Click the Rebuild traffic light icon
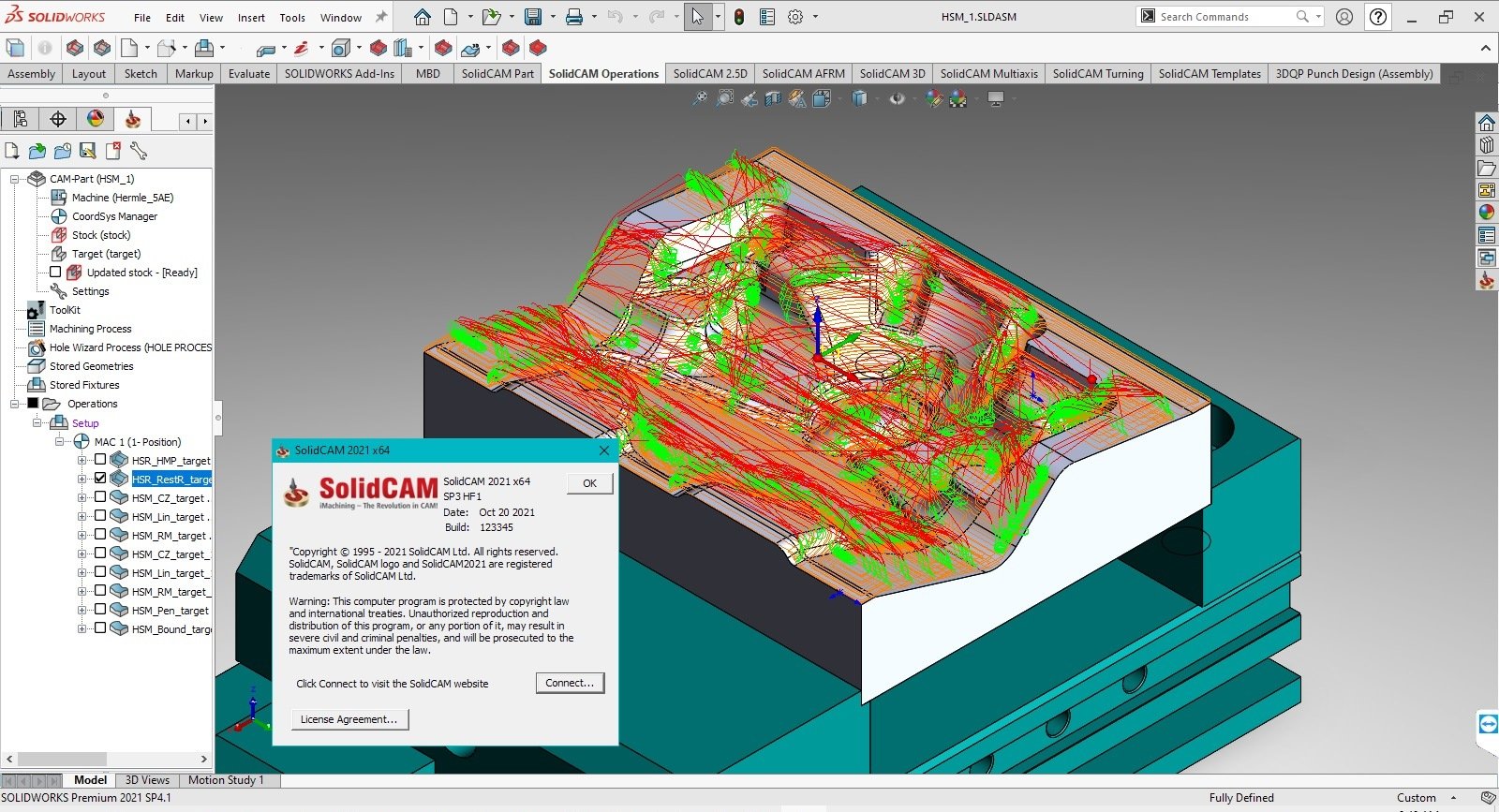 click(739, 17)
